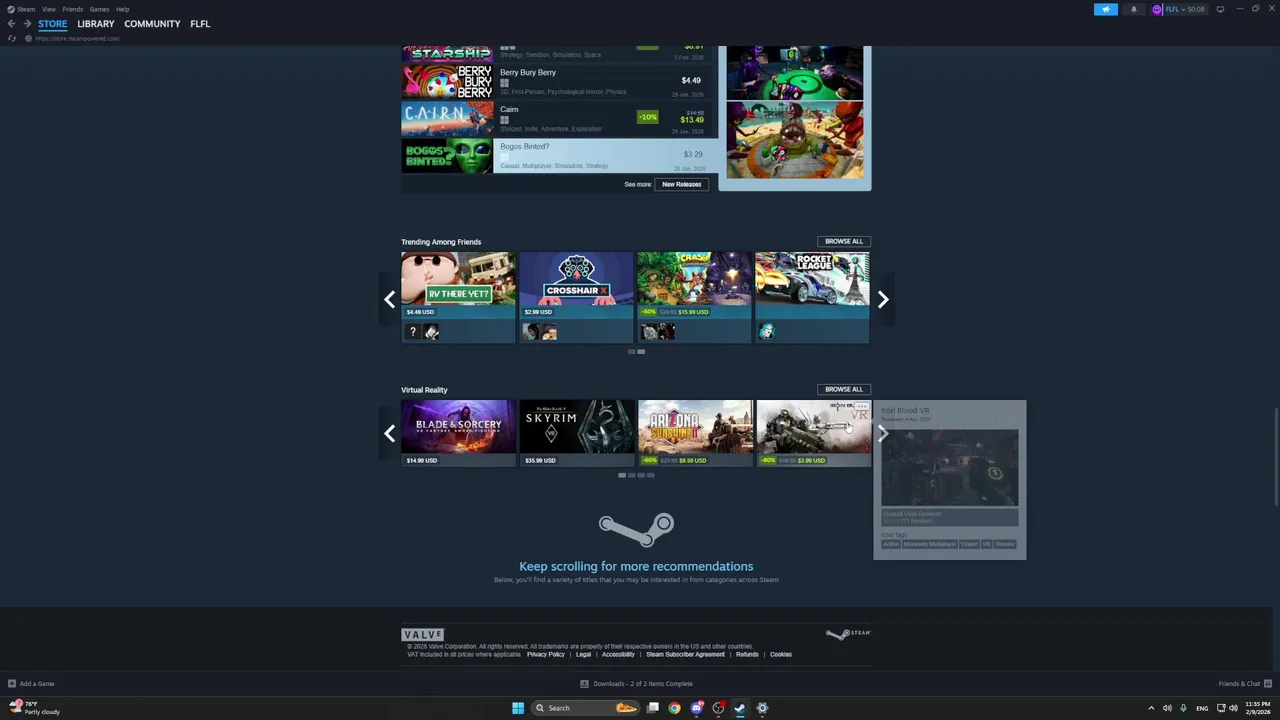1280x720 pixels.
Task: Show previous Trending Among Friends games
Action: tap(390, 299)
